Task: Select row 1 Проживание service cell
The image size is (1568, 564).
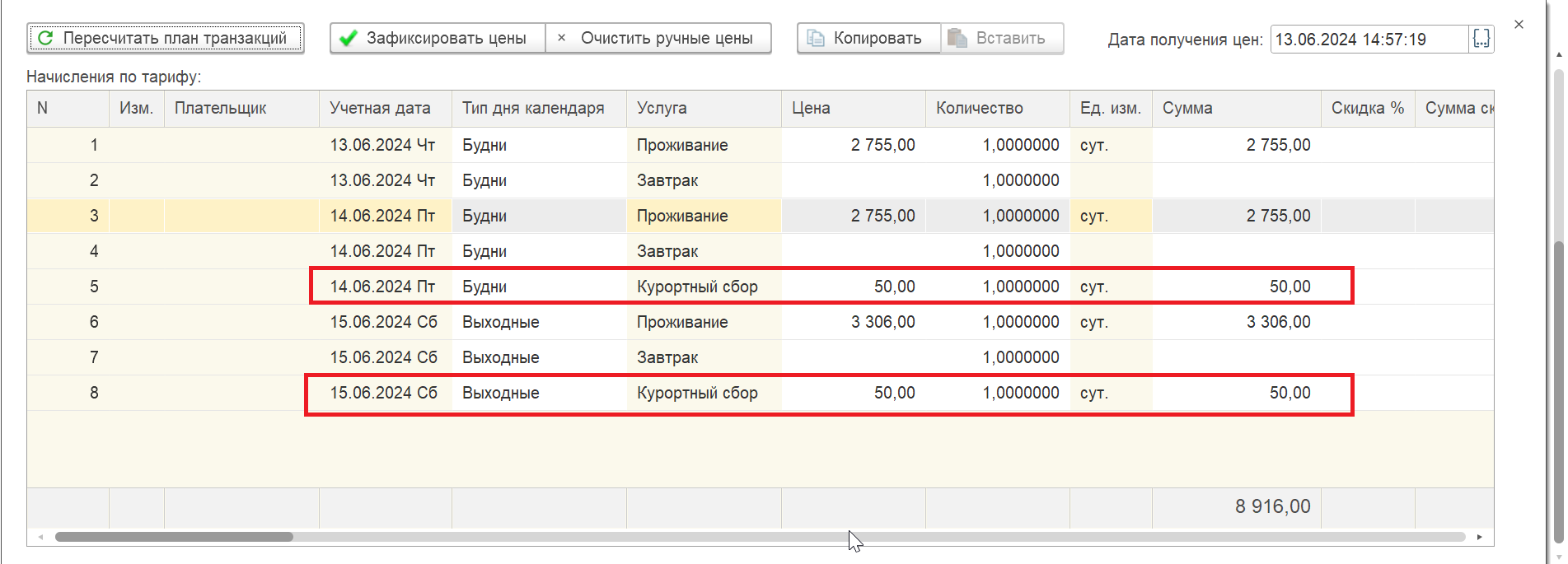Action: [x=704, y=145]
